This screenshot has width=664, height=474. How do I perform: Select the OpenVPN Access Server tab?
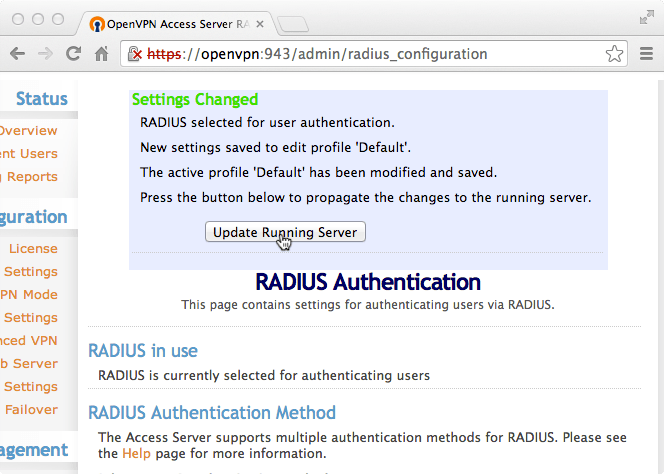coord(178,24)
